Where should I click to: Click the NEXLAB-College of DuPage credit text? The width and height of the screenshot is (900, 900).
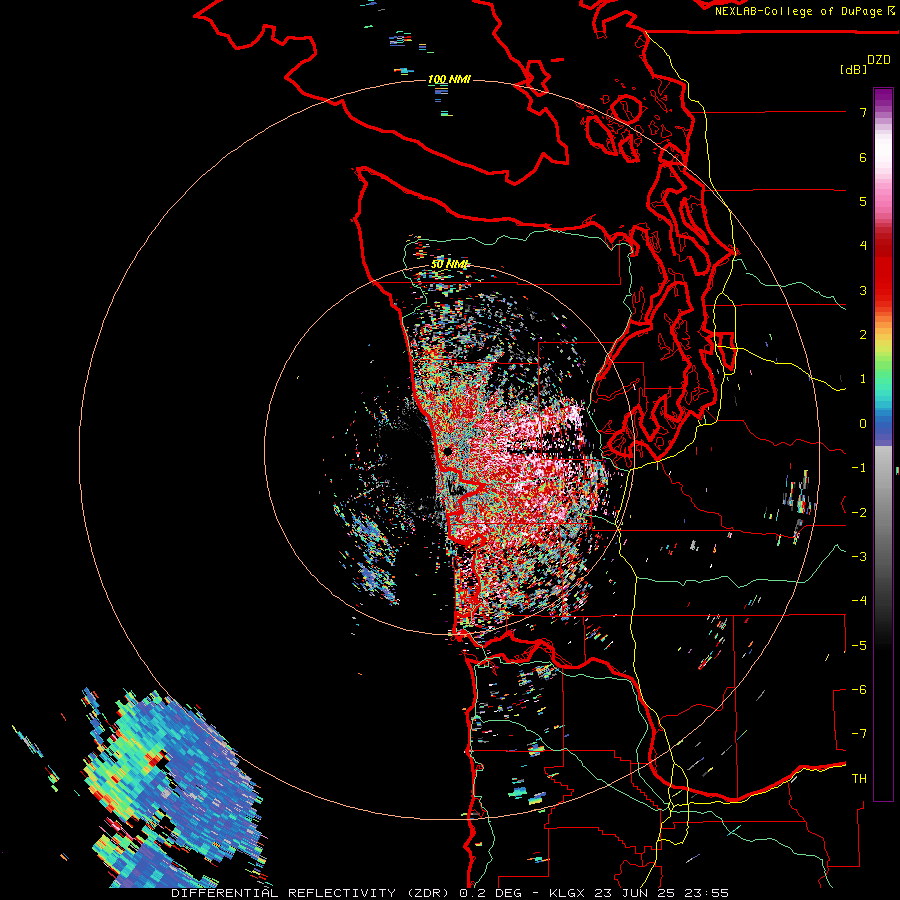798,11
